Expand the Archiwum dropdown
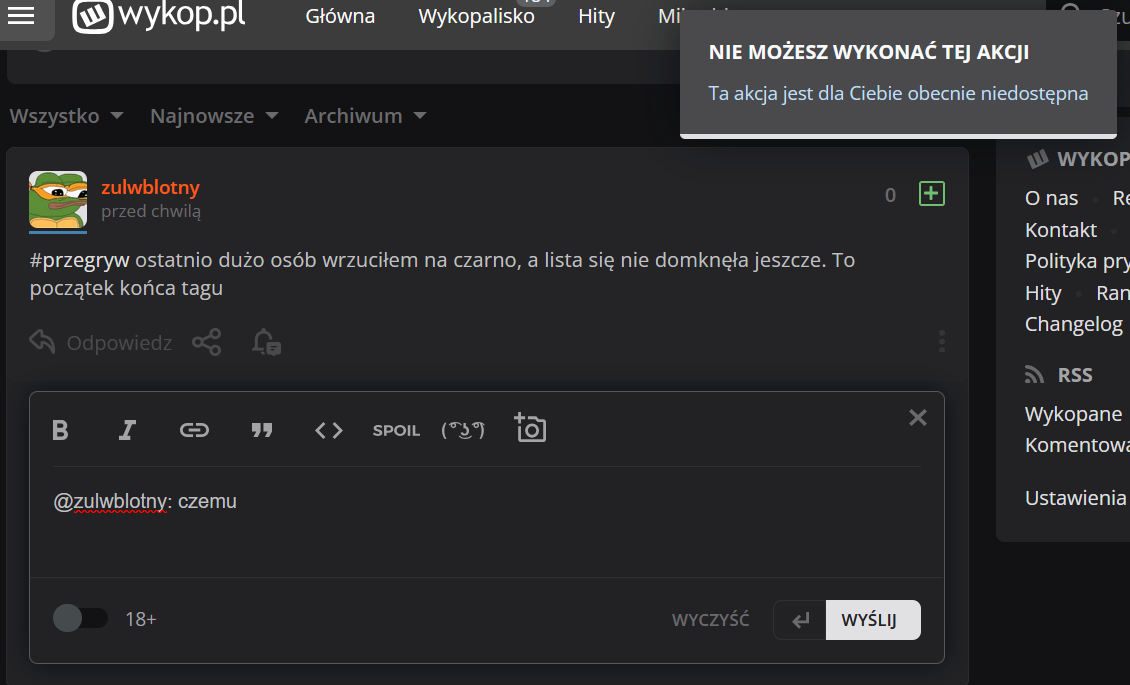This screenshot has width=1130, height=685. (x=365, y=116)
